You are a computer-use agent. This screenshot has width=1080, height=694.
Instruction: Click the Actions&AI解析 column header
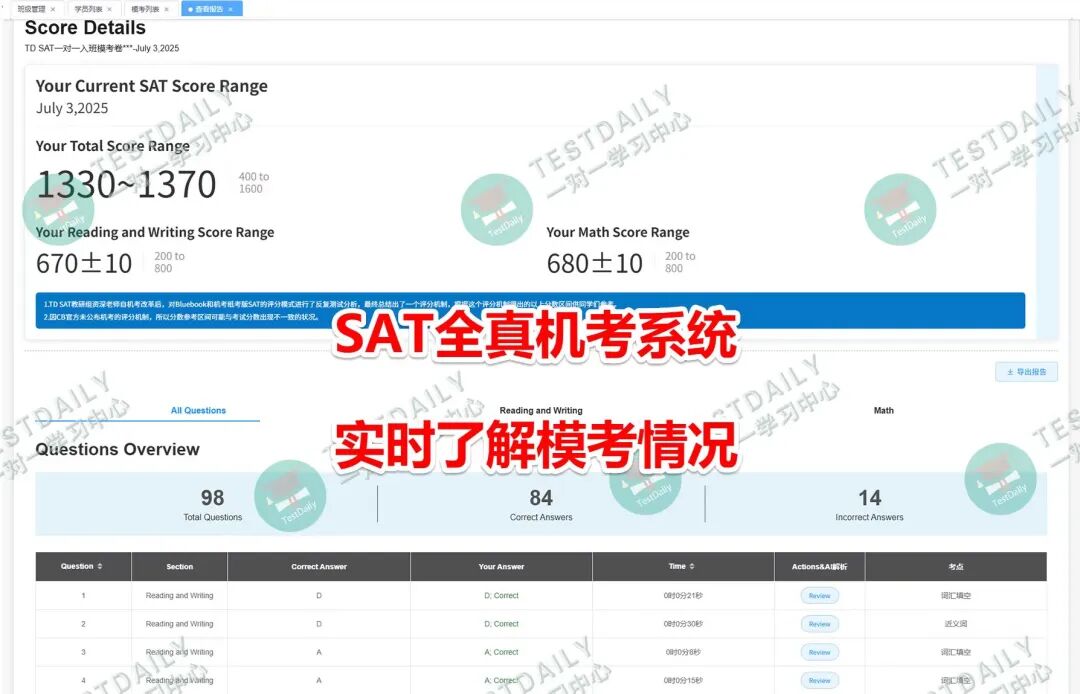[x=820, y=567]
